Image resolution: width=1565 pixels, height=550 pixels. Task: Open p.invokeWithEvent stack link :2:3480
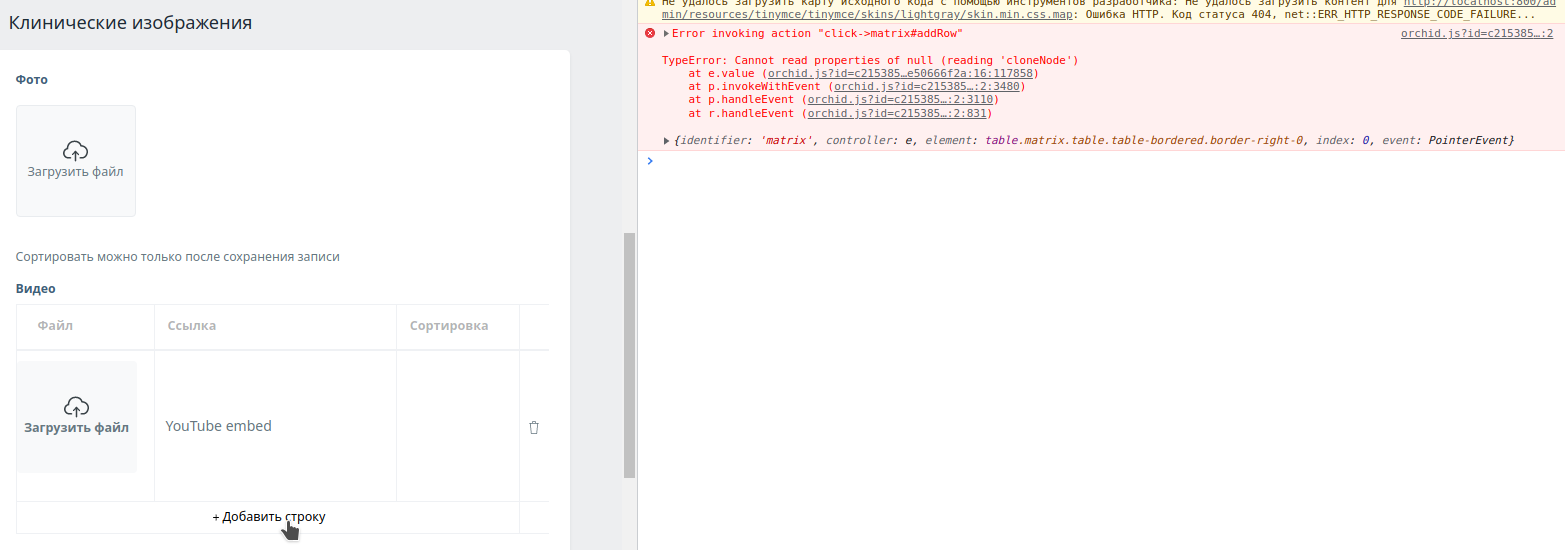(926, 86)
